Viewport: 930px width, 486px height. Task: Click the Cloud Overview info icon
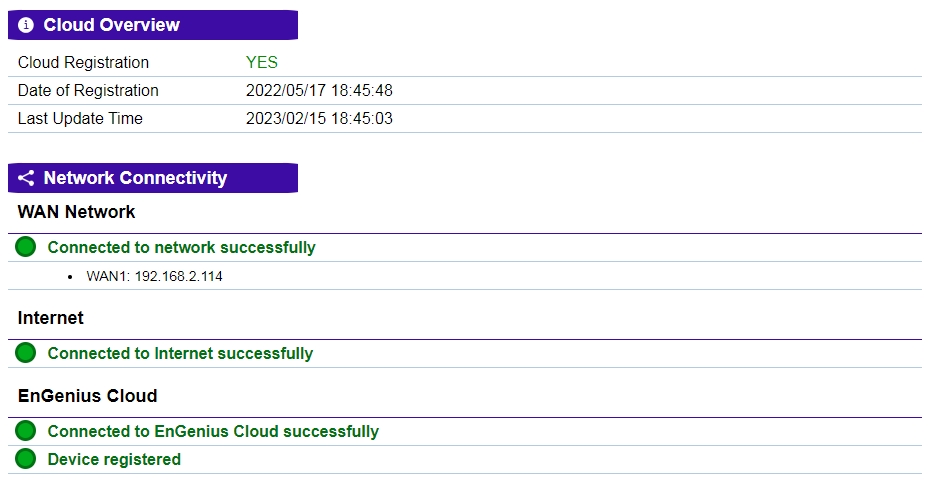pyautogui.click(x=26, y=25)
